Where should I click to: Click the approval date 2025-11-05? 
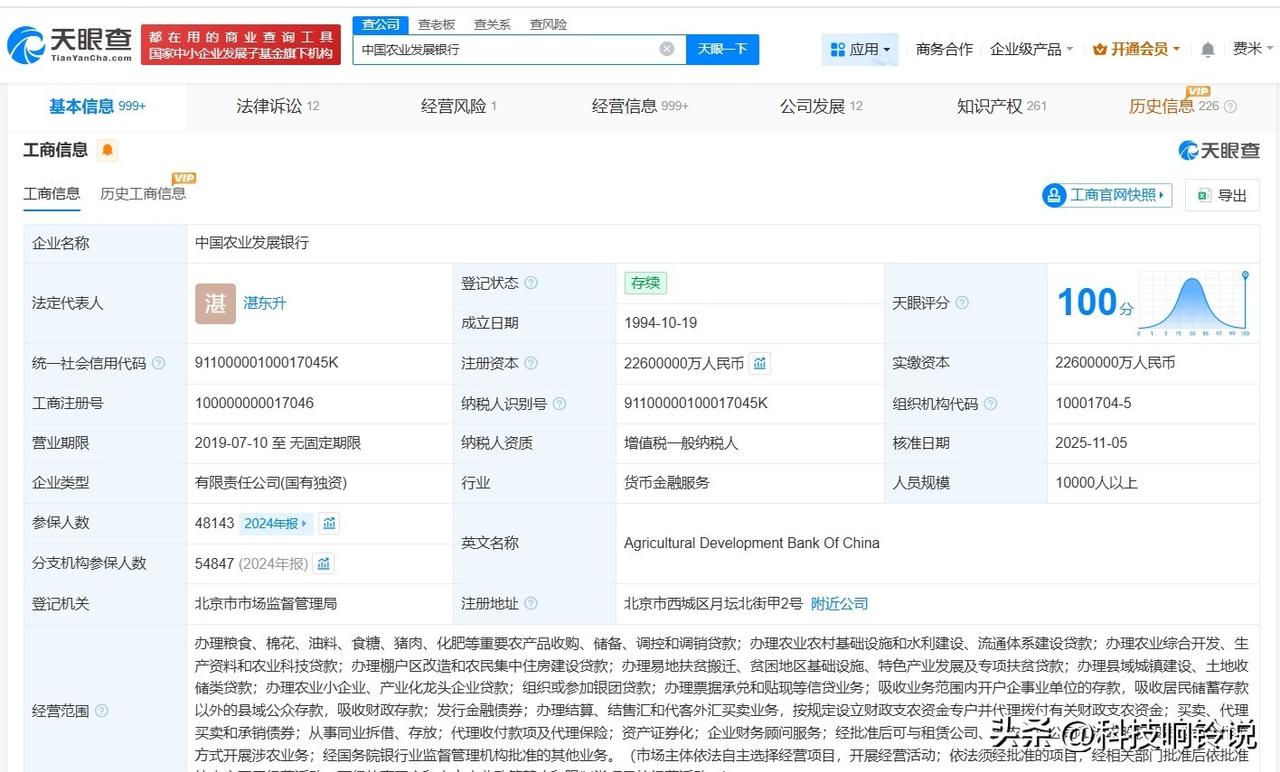(1091, 443)
